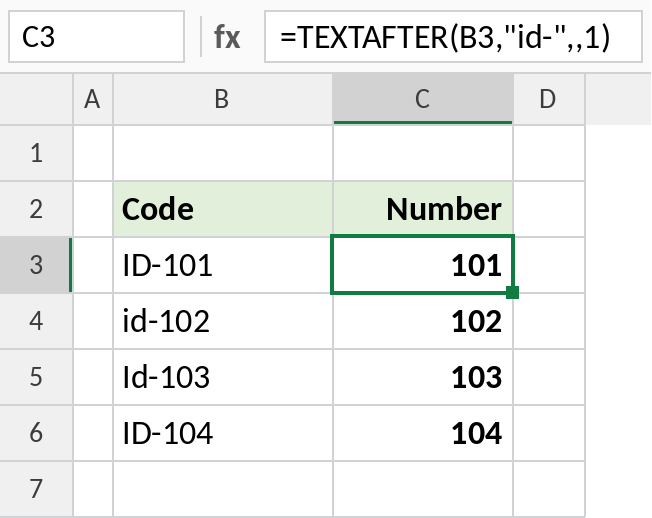The height and width of the screenshot is (518, 652).
Task: Click cell showing 103
Action: pos(423,377)
